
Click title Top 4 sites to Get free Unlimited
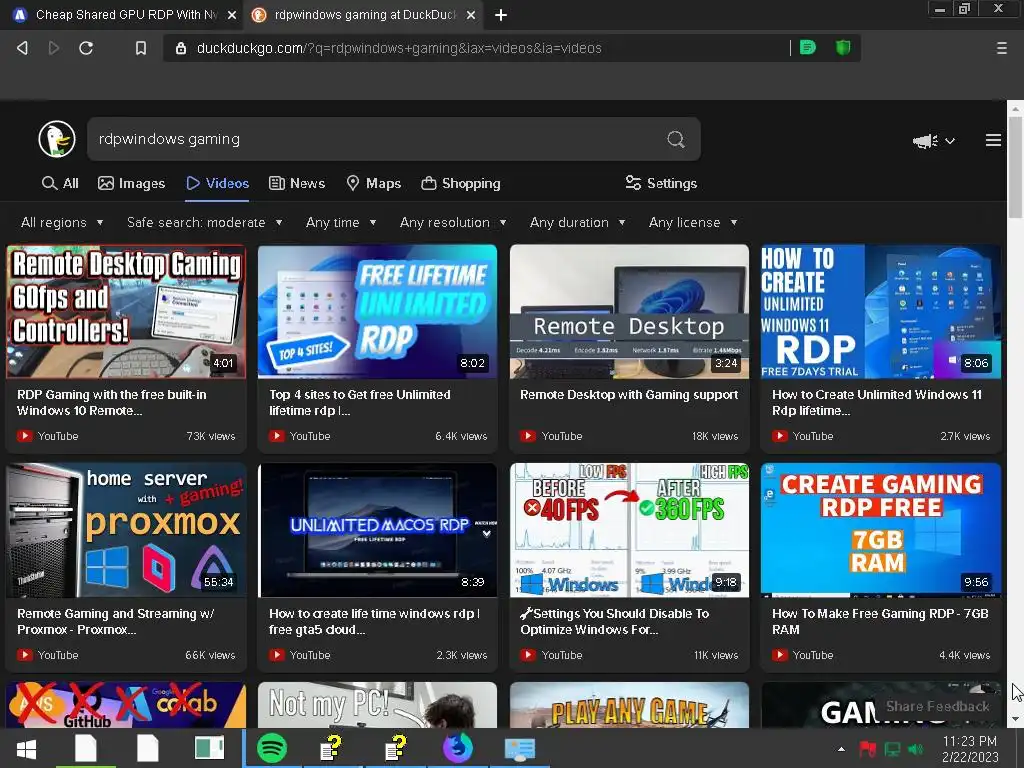(359, 402)
